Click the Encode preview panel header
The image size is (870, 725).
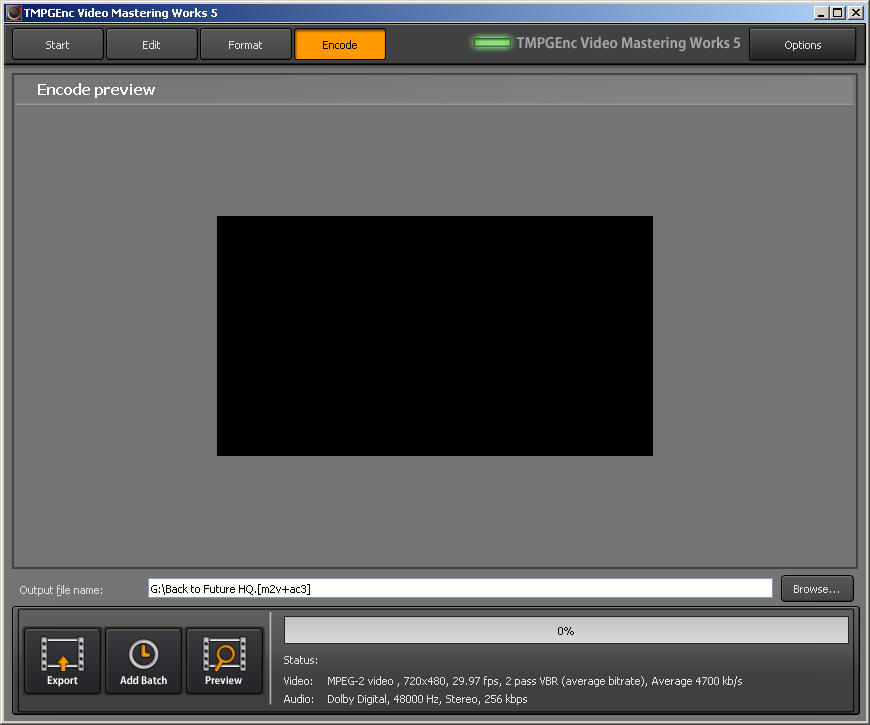pos(435,90)
